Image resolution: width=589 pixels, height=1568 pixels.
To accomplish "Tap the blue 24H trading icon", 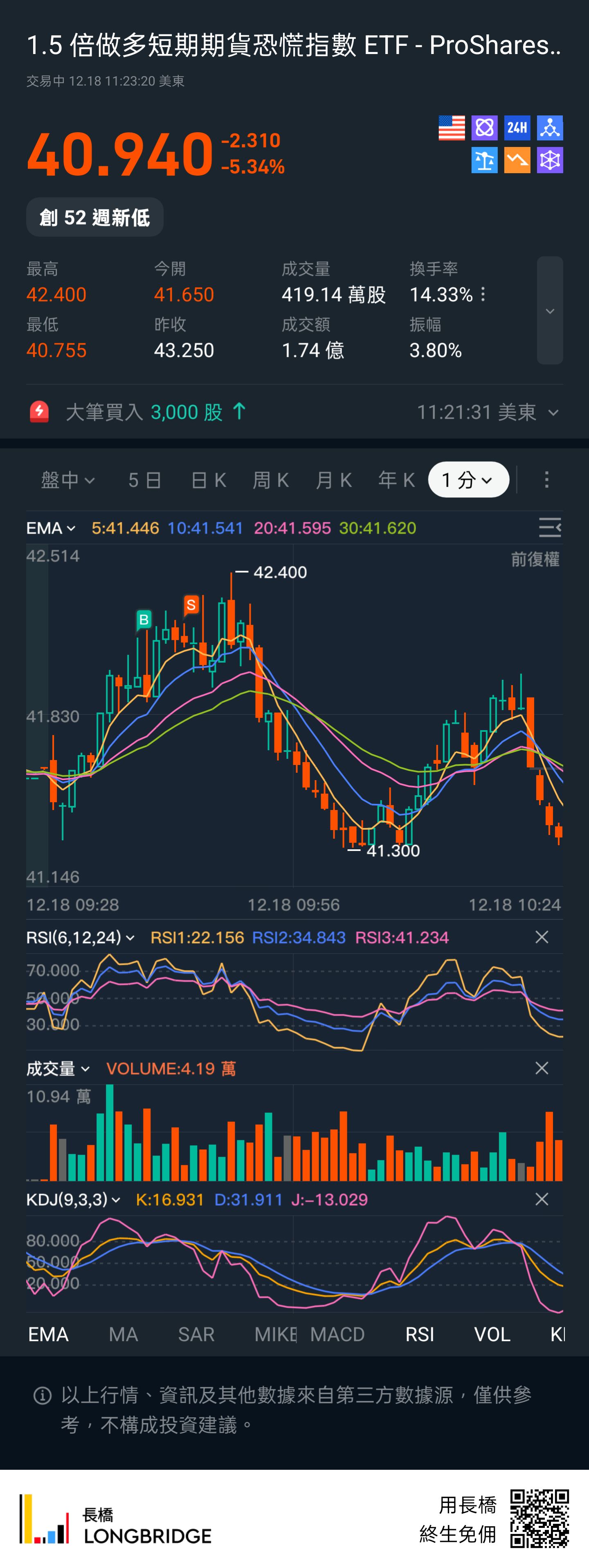I will (x=517, y=128).
